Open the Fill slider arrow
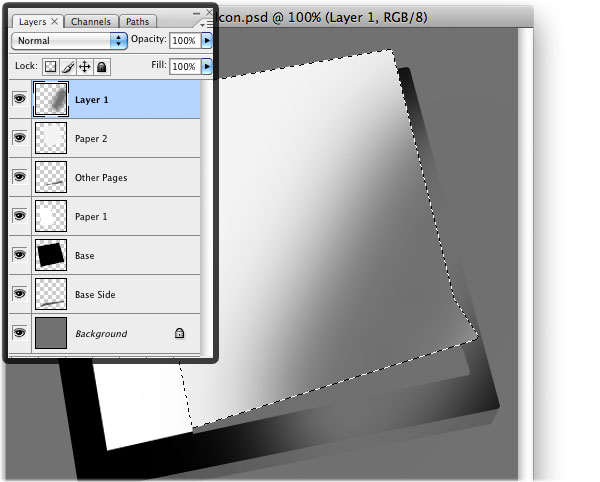The image size is (600, 482). pos(207,67)
